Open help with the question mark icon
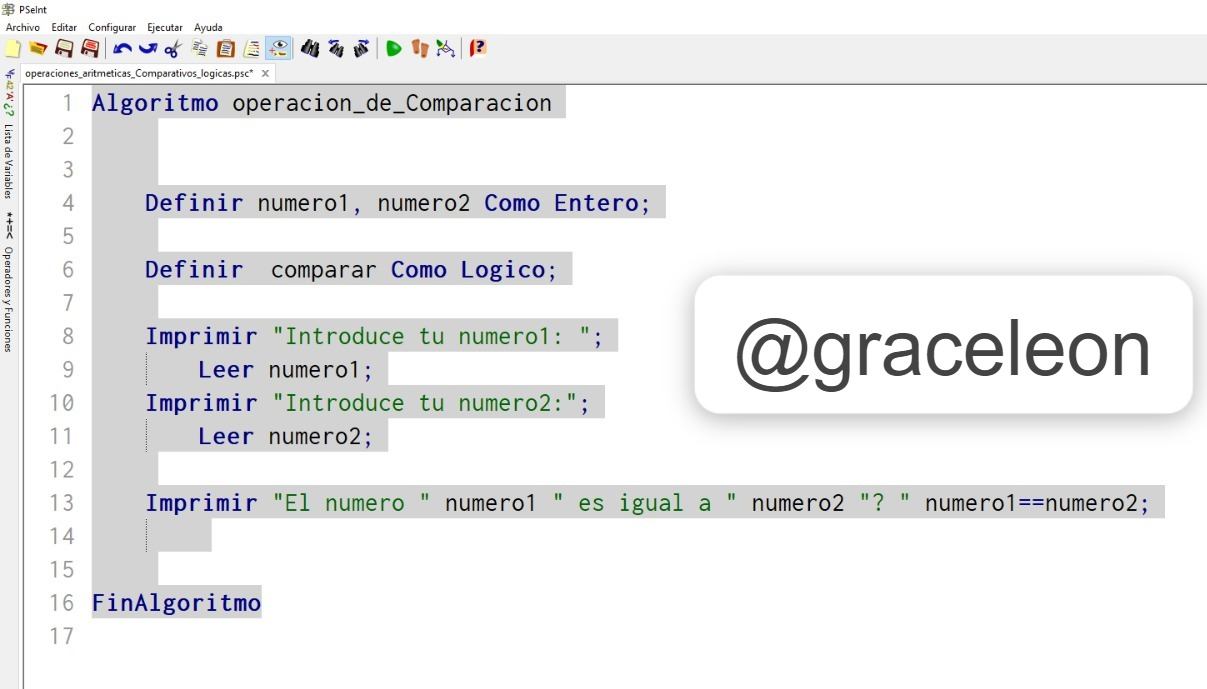The width and height of the screenshot is (1207, 689). (x=478, y=48)
